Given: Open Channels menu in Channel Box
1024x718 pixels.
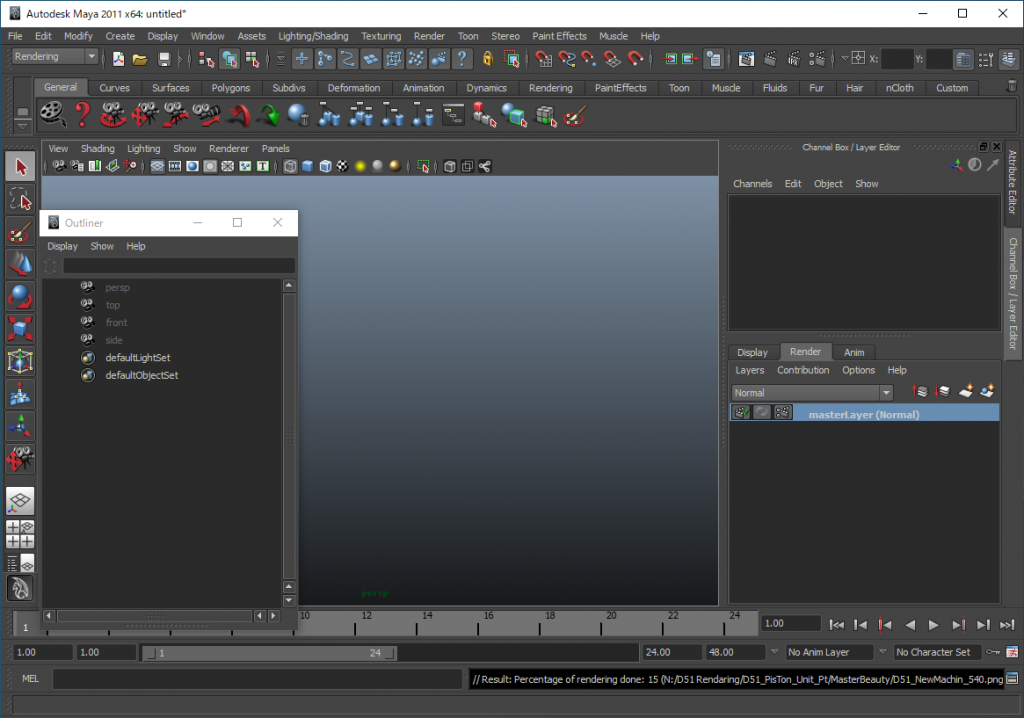Looking at the screenshot, I should click(752, 184).
